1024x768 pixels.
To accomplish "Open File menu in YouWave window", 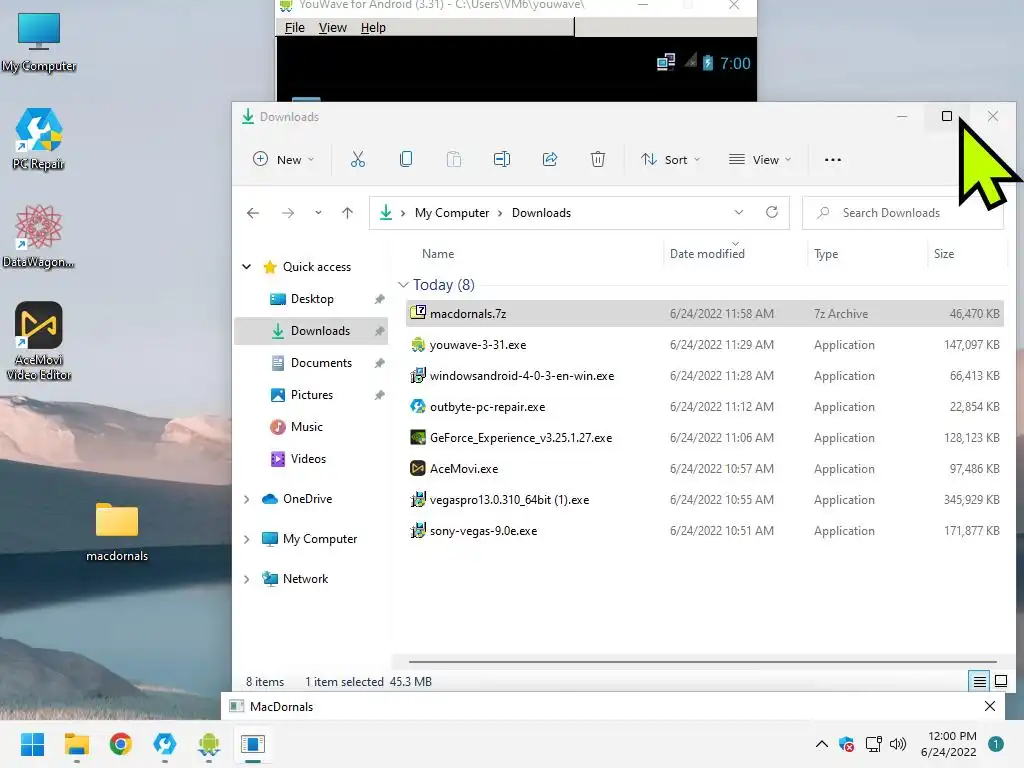I will 295,27.
